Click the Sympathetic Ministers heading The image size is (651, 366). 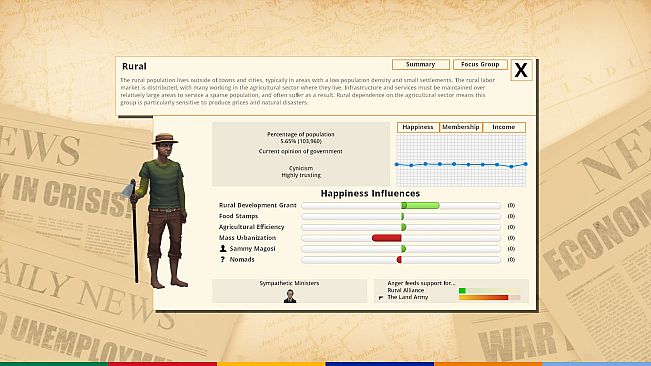coord(289,283)
